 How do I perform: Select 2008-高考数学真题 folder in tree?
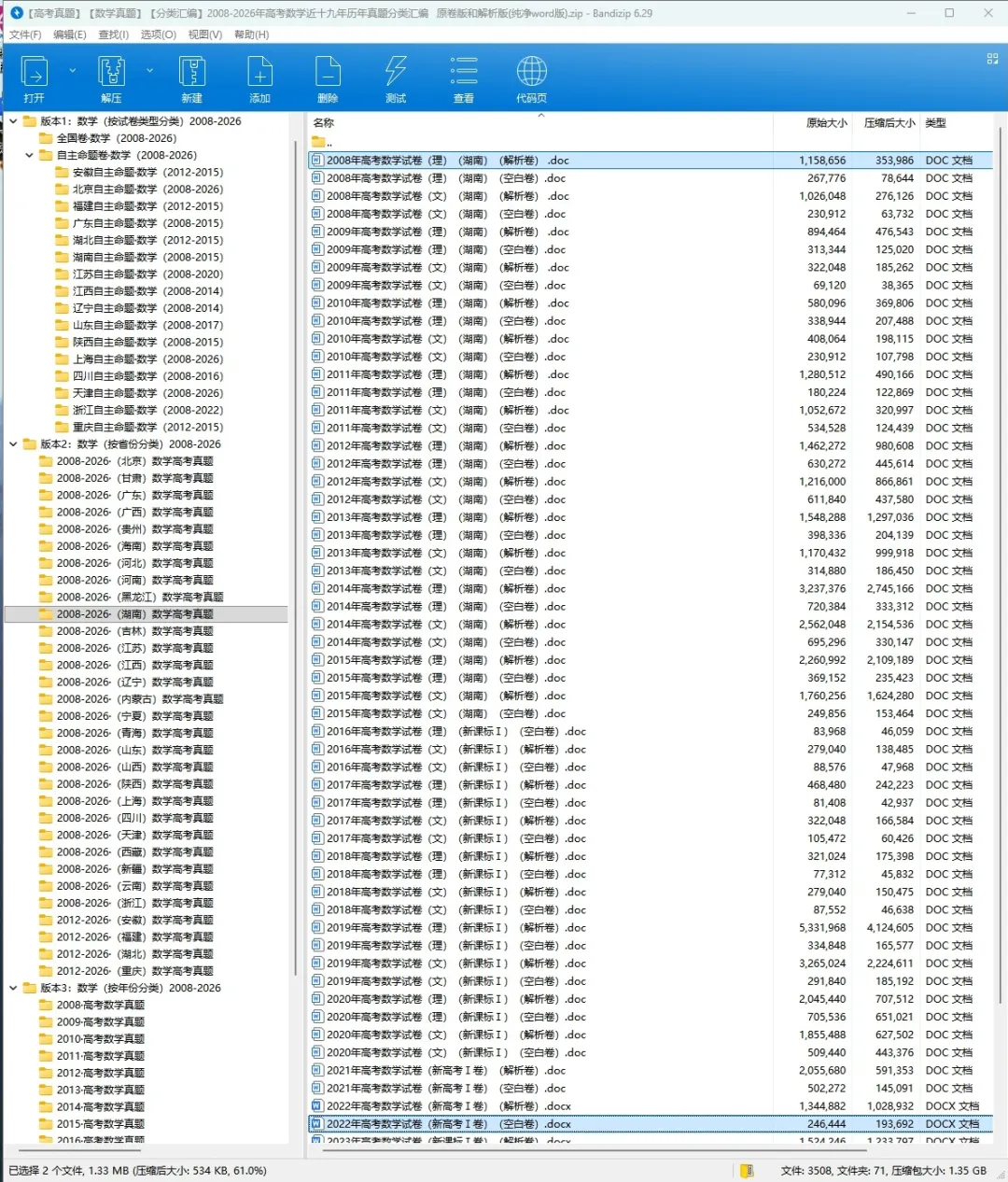(x=100, y=1005)
